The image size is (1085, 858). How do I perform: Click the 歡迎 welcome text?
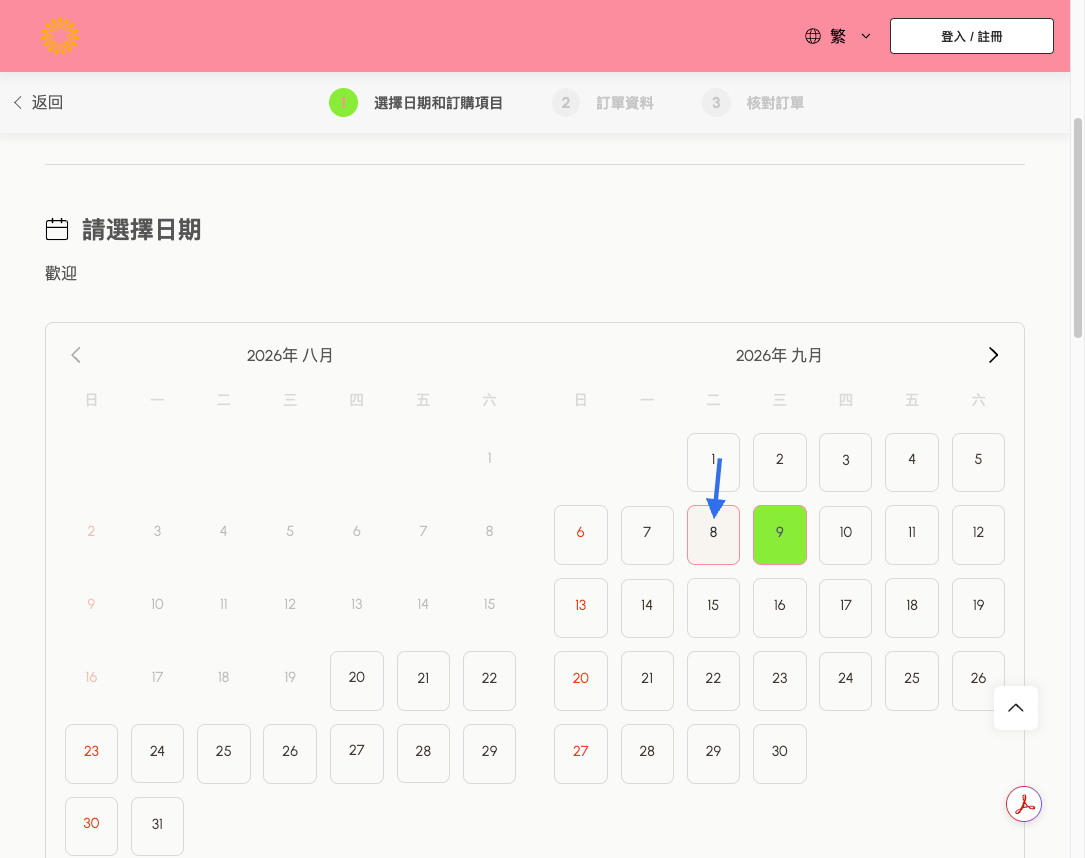pyautogui.click(x=61, y=273)
